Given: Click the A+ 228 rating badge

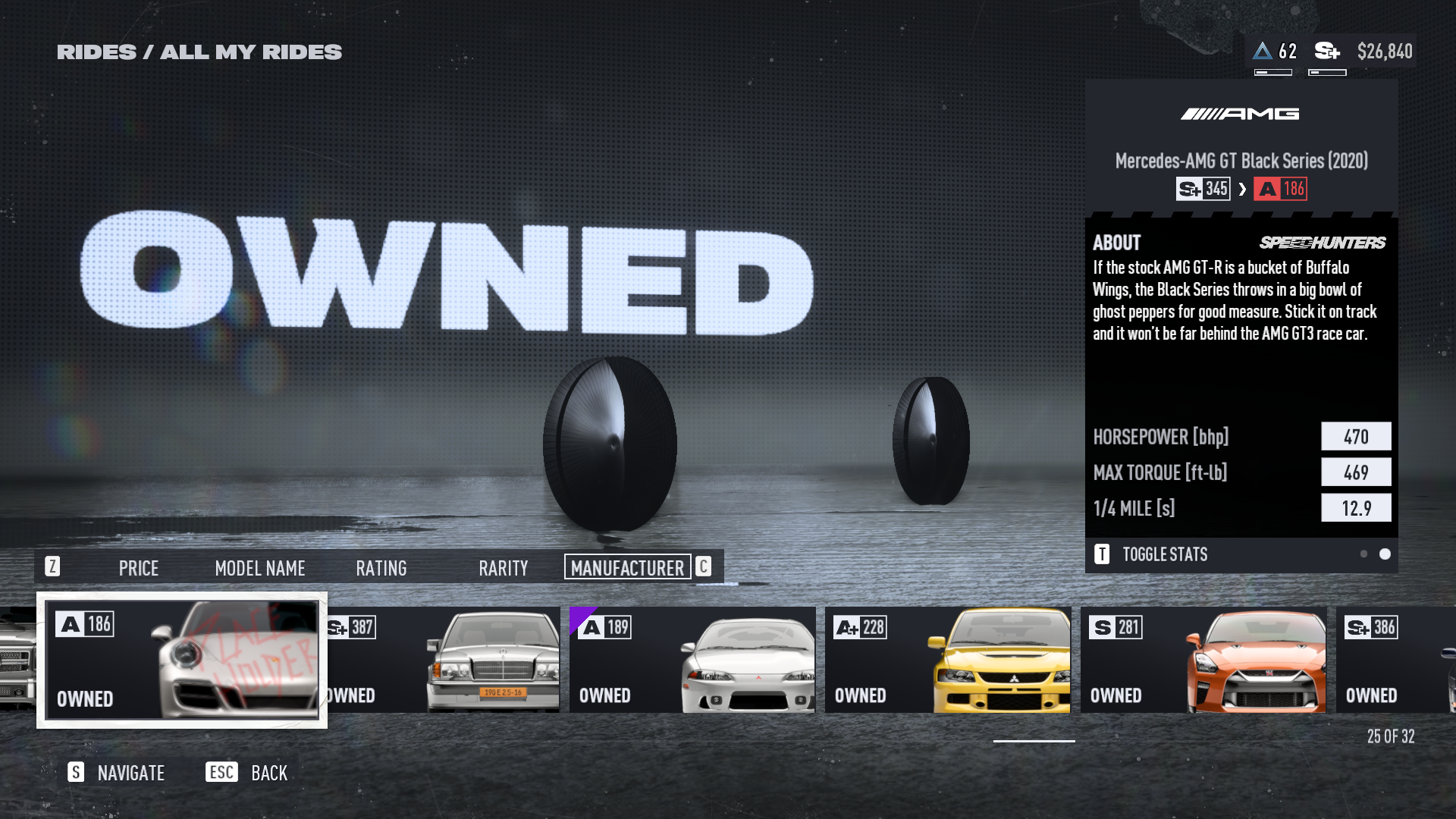Looking at the screenshot, I should (861, 627).
